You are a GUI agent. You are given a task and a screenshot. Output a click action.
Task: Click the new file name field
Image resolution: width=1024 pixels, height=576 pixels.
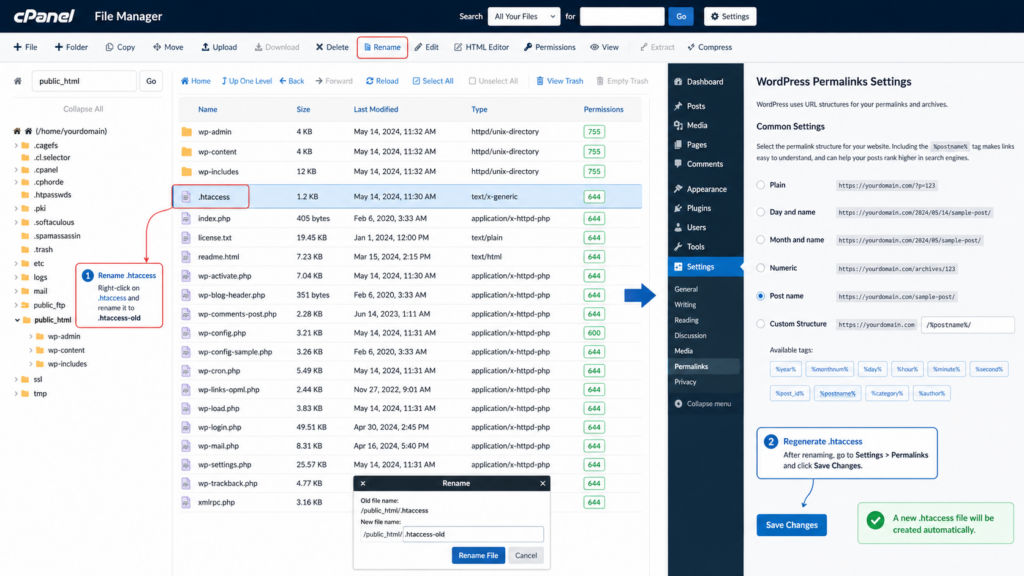[x=473, y=534]
